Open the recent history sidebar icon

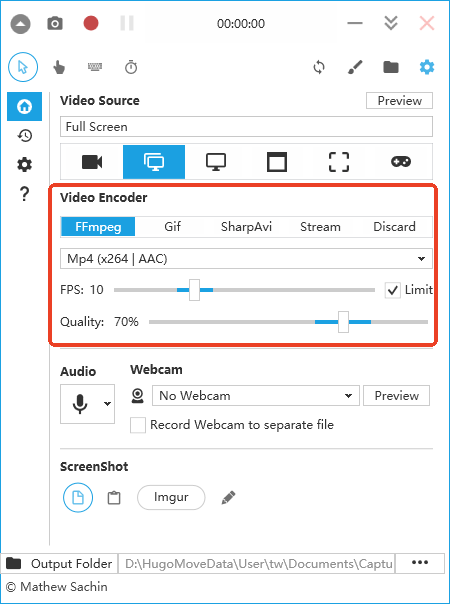[x=25, y=136]
